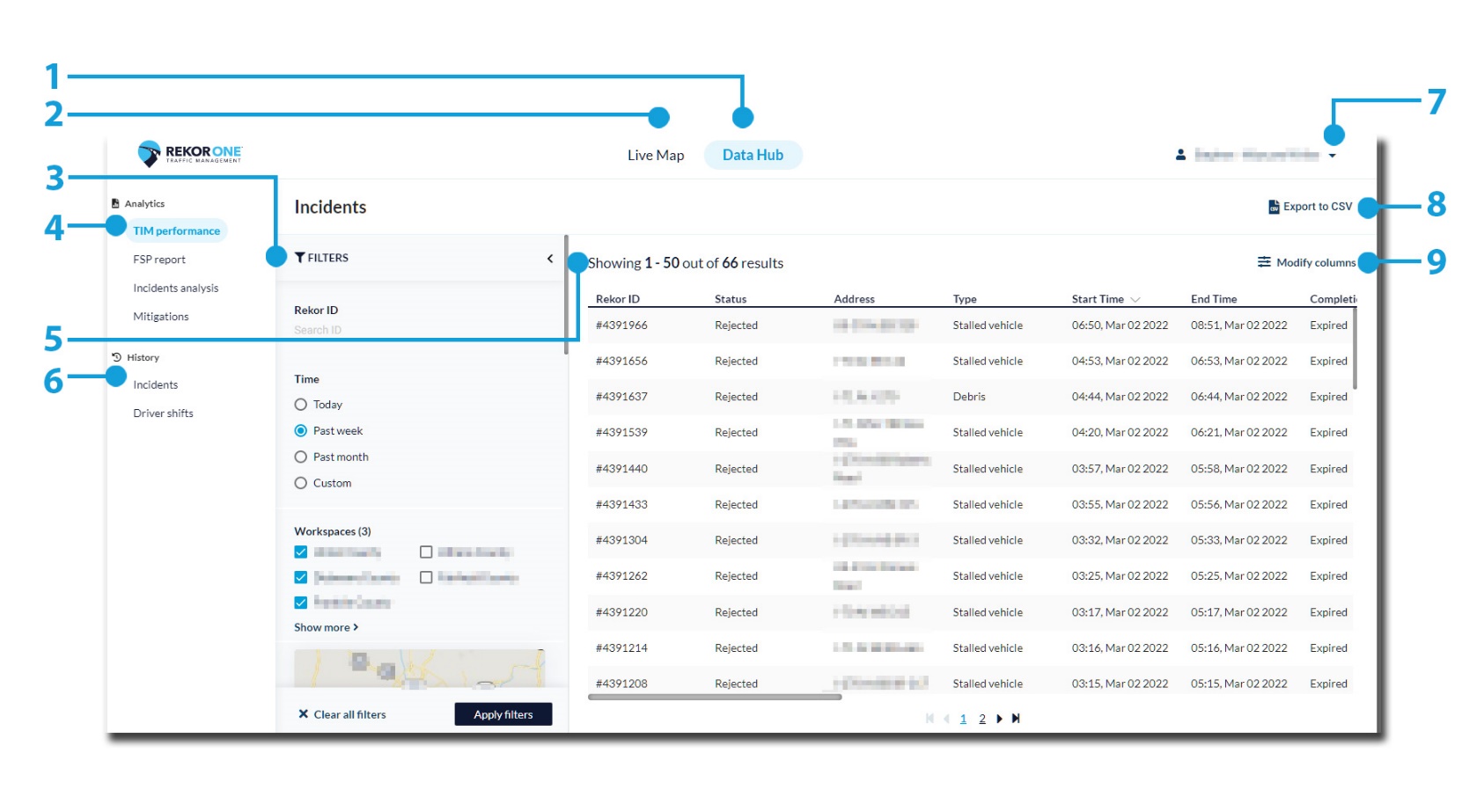The image size is (1484, 812).
Task: Go to the next results page arrow
Action: (999, 718)
